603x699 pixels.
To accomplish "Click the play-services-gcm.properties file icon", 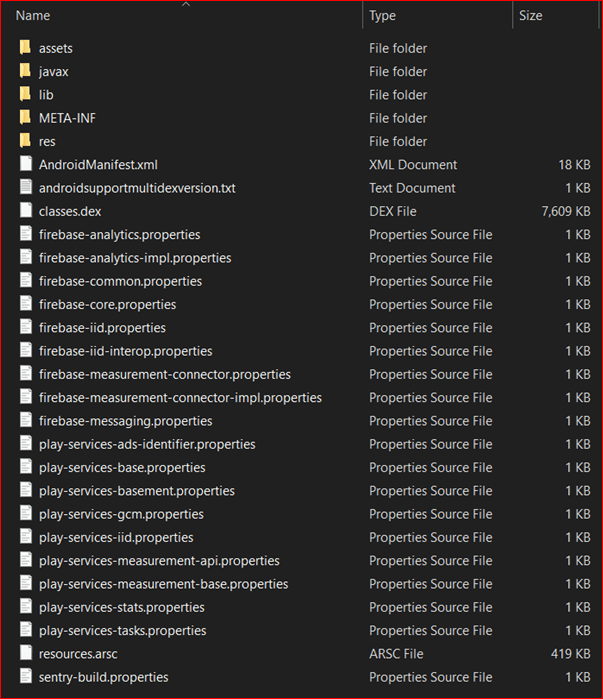I will click(x=26, y=513).
